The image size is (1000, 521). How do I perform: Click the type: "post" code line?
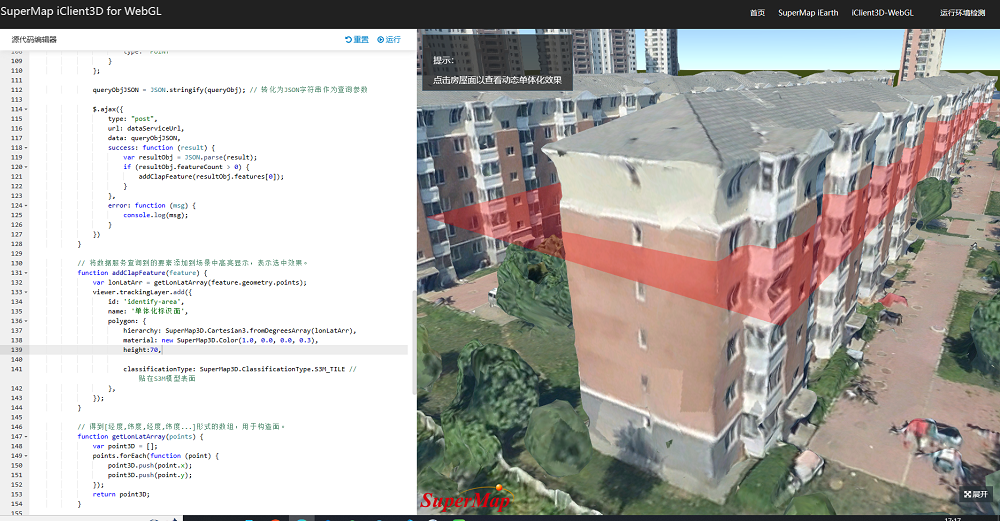[132, 119]
